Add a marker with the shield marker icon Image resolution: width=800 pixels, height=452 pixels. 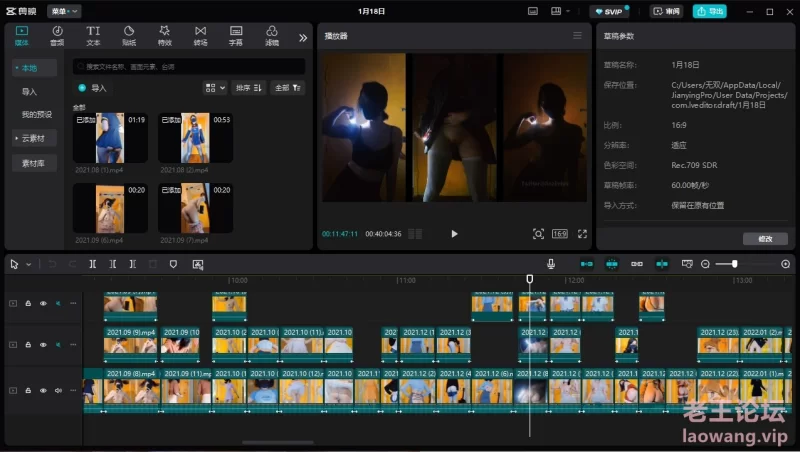pyautogui.click(x=173, y=264)
